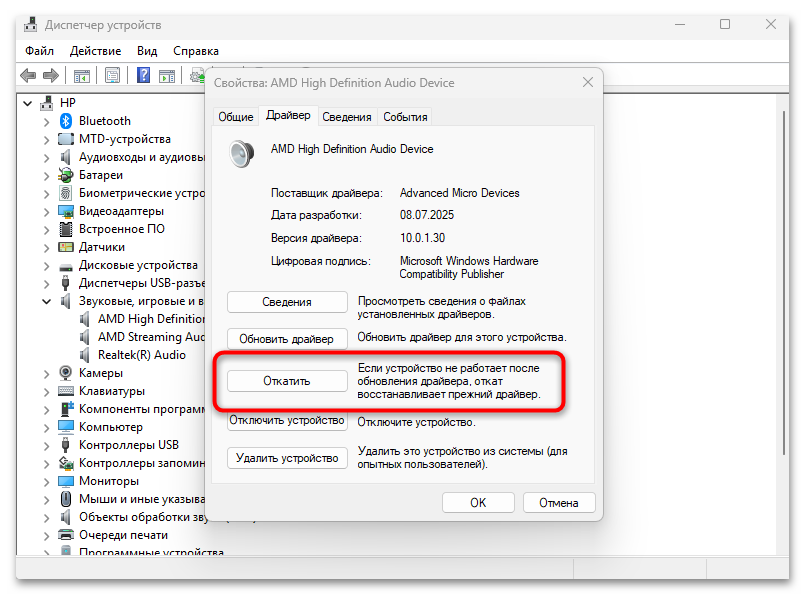
Task: Click the Advanced Micro Devices provider text
Action: point(459,193)
